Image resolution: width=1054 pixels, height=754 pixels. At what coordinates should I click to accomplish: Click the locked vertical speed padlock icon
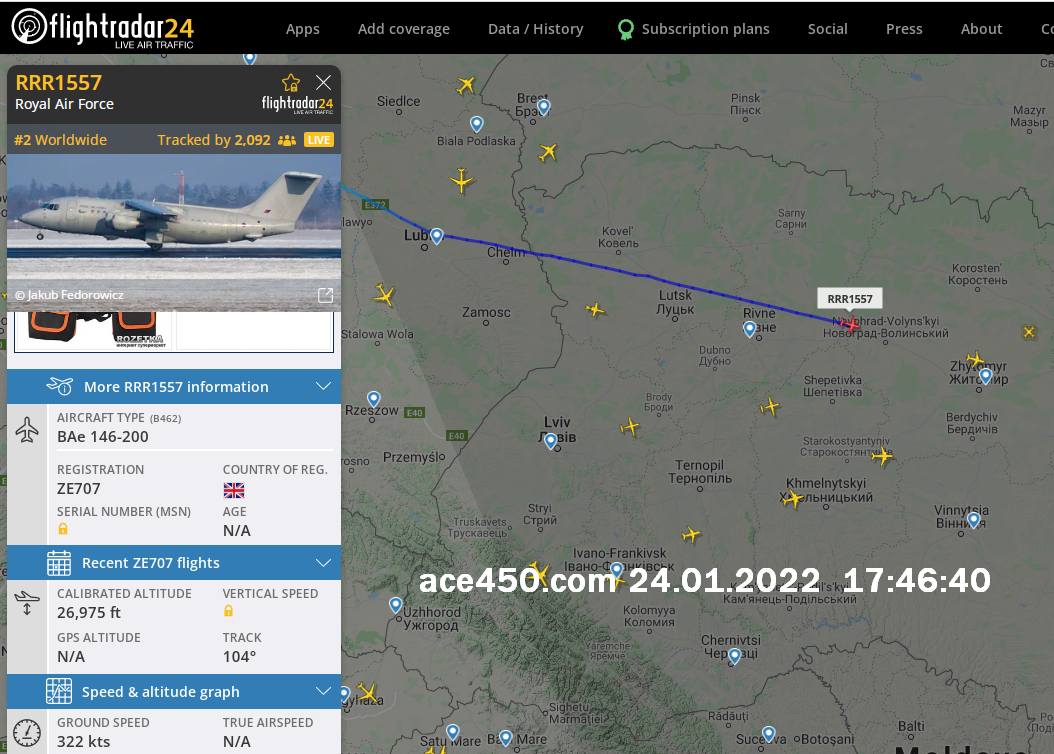pyautogui.click(x=229, y=611)
